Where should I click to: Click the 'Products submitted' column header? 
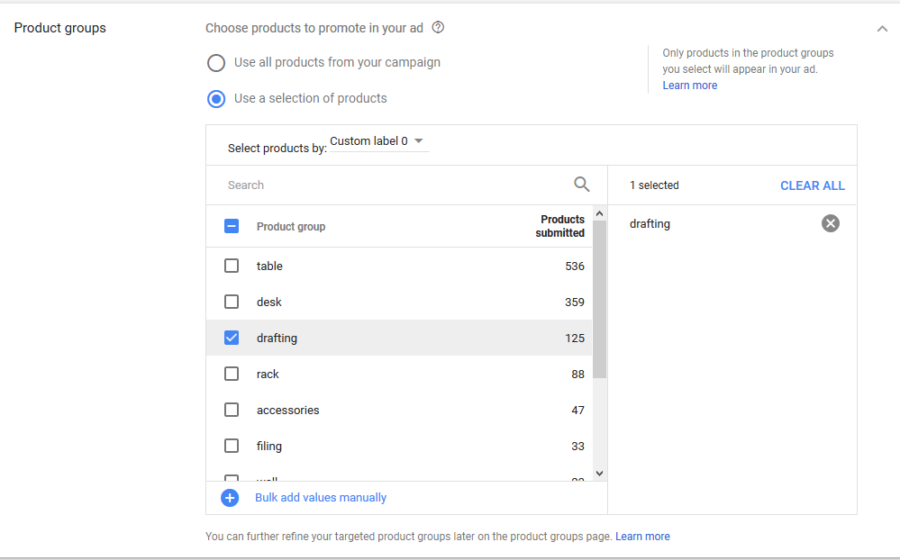pos(560,226)
